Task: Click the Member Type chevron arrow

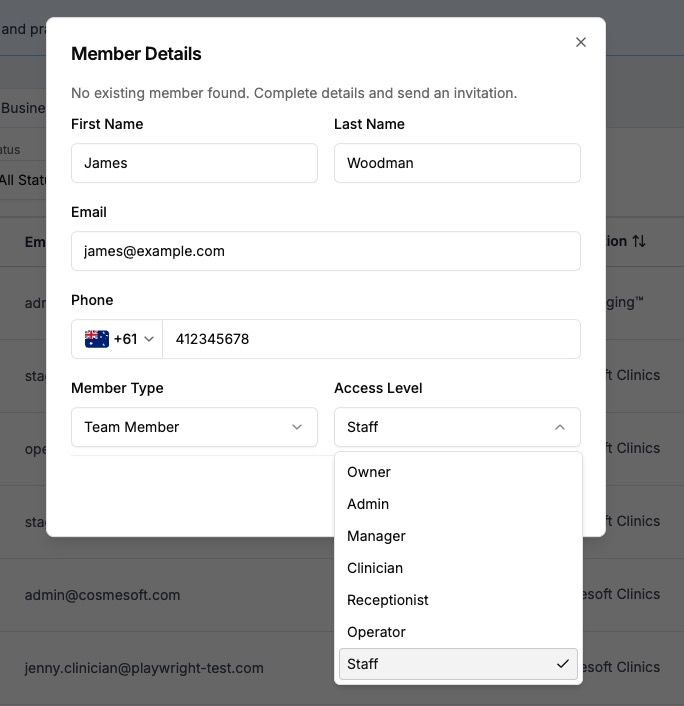Action: [297, 427]
